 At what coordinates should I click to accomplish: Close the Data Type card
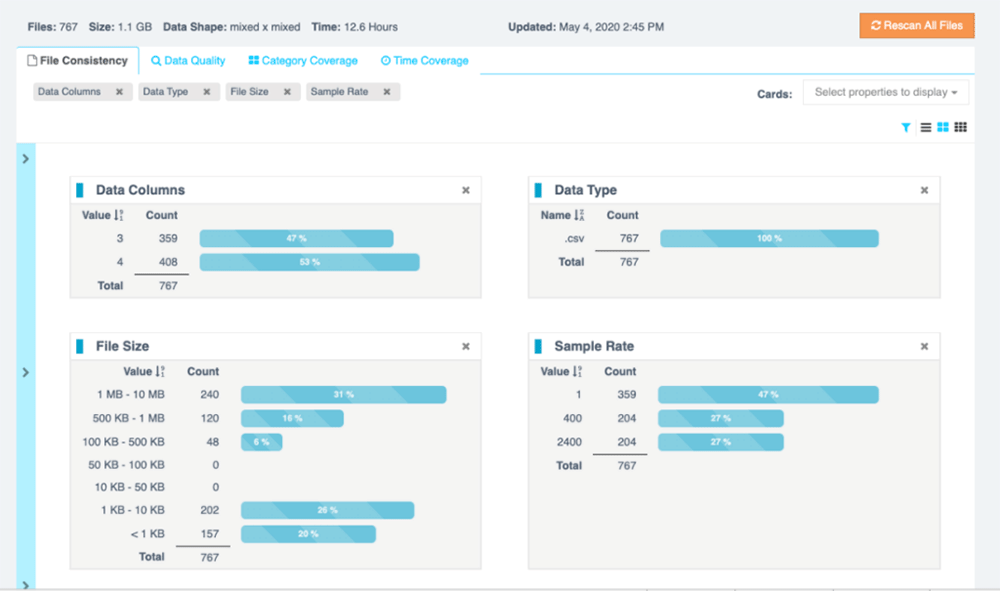tap(924, 190)
